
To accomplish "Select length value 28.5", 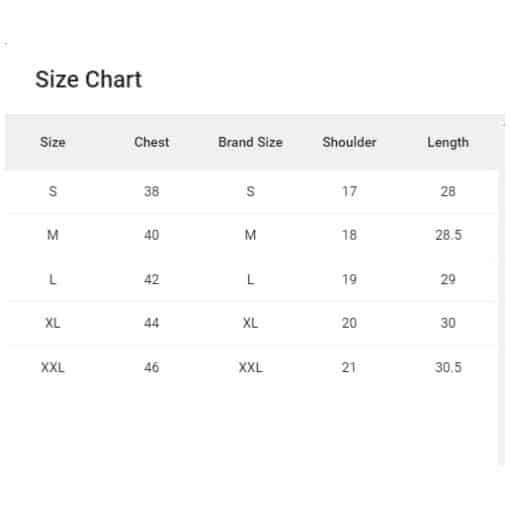I will point(448,235).
